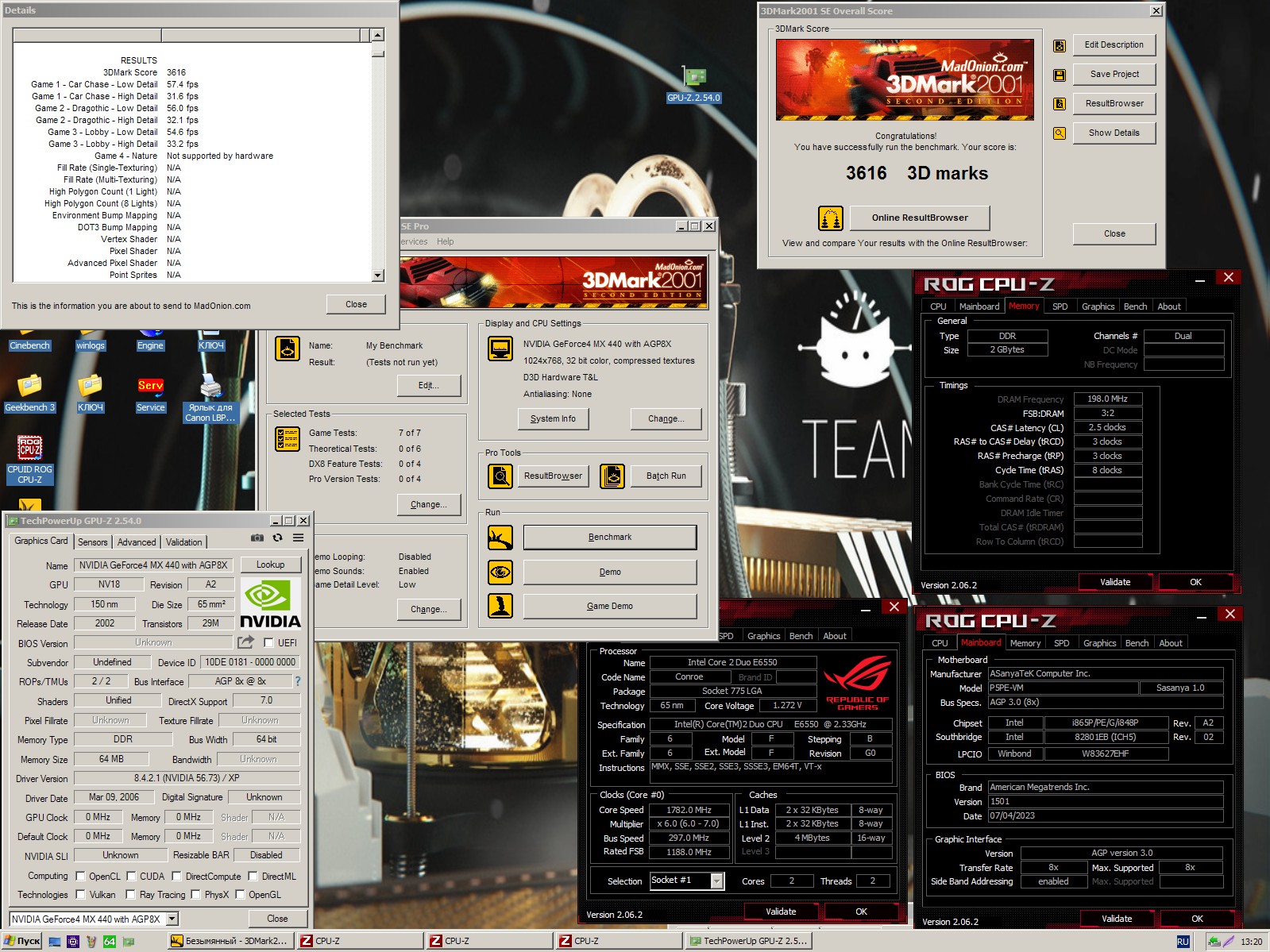Toggle the OpenCL checkbox
1270x952 pixels.
tap(80, 877)
